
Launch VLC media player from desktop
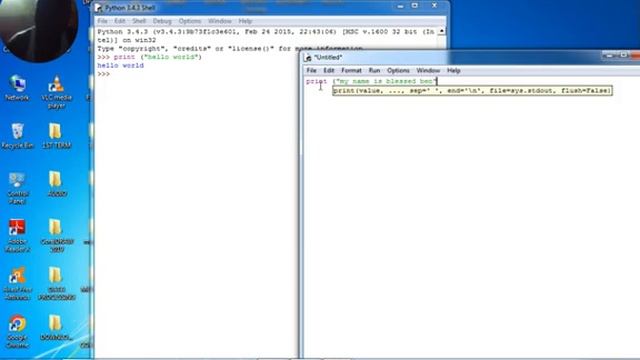pyautogui.click(x=56, y=91)
